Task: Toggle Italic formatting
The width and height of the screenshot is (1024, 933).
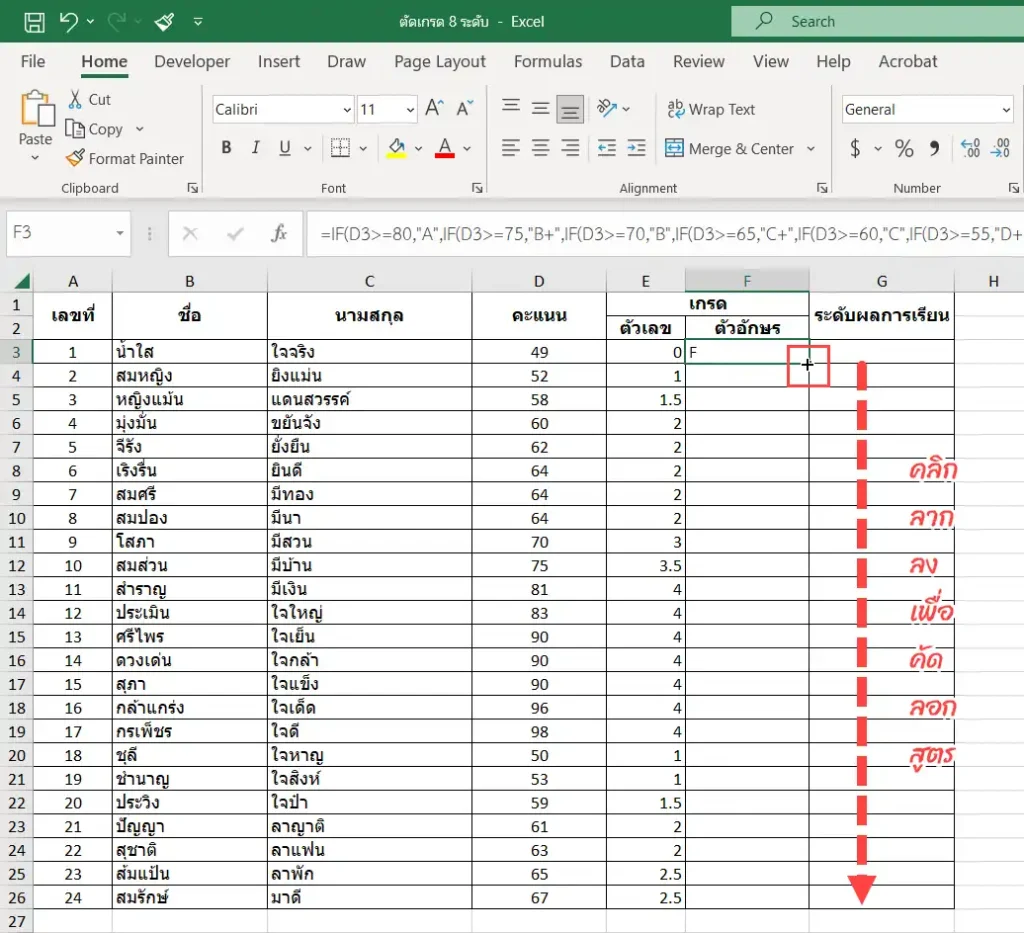Action: coord(255,148)
